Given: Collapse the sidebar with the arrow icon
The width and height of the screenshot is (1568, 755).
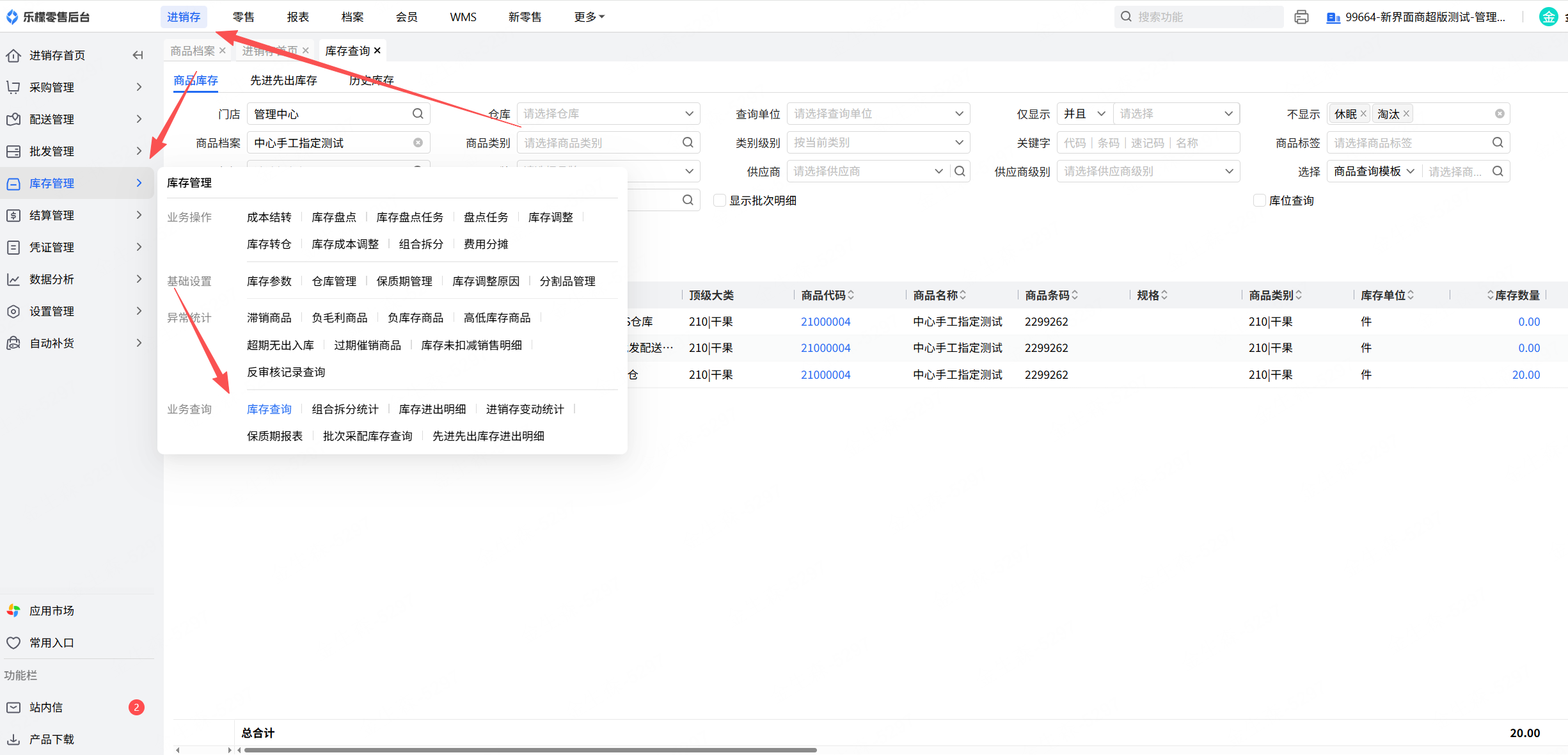Looking at the screenshot, I should pos(138,55).
